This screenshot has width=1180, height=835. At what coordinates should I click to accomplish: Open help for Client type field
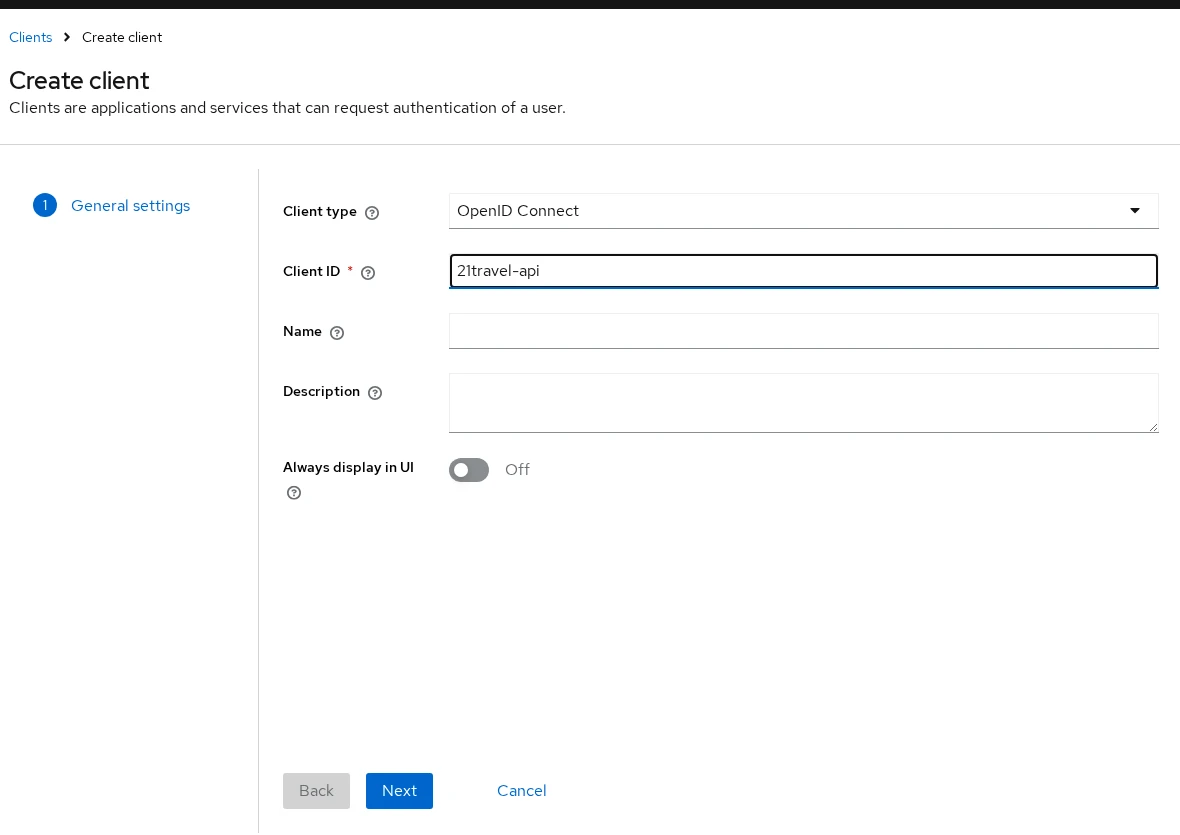click(x=372, y=213)
